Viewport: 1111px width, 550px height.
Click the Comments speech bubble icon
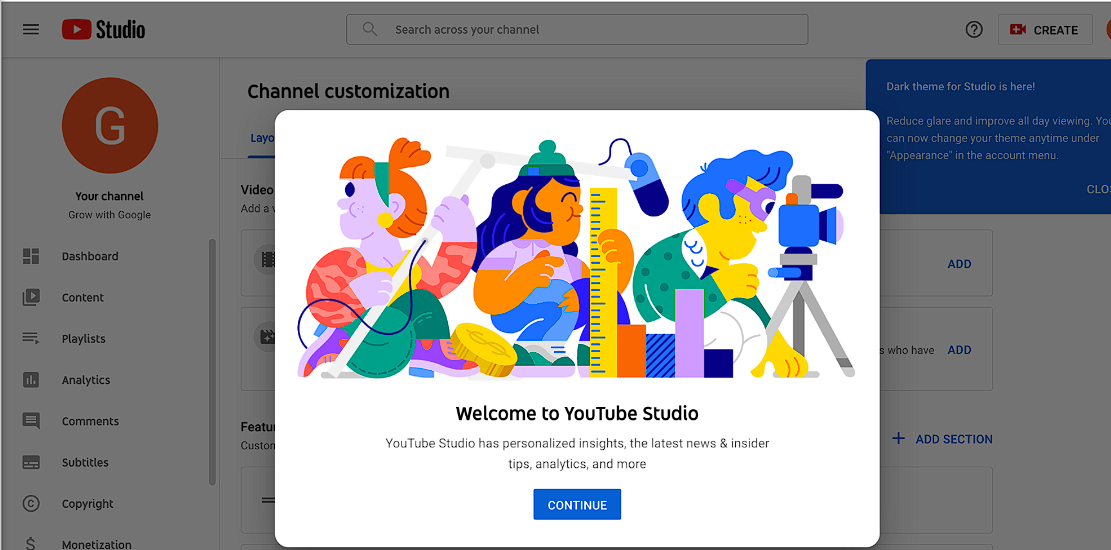[30, 421]
